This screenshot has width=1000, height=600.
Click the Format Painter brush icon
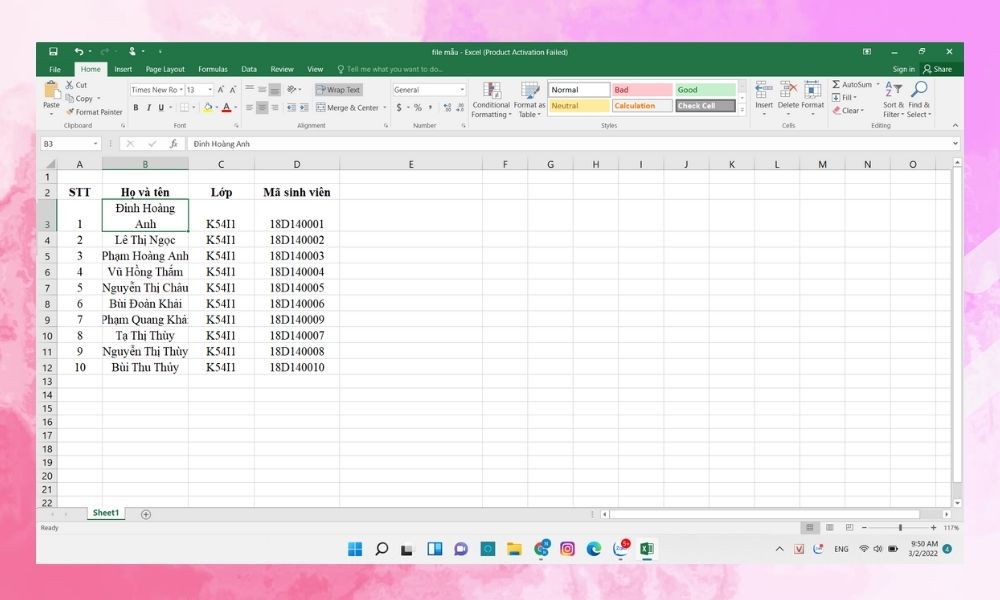70,112
